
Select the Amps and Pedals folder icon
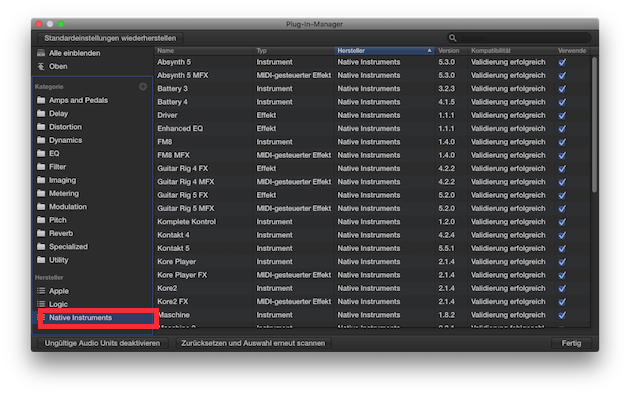coord(41,100)
